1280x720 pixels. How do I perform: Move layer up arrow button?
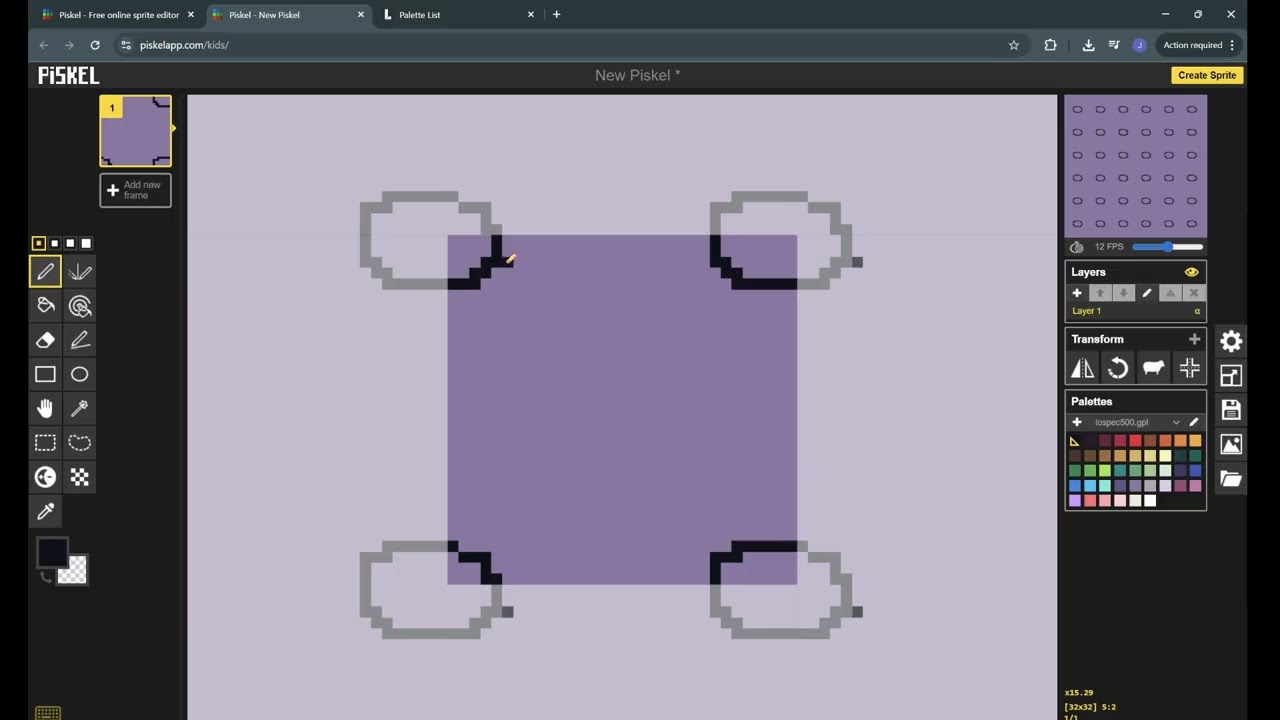1100,293
